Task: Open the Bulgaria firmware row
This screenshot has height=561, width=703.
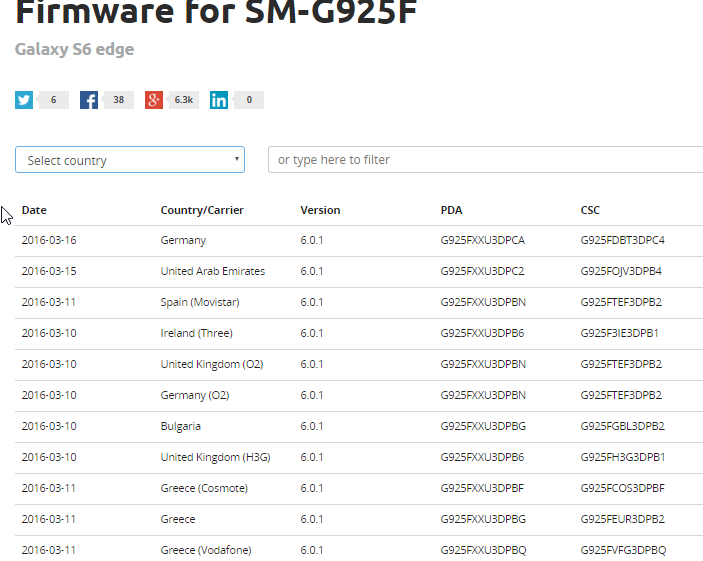Action: [x=359, y=426]
